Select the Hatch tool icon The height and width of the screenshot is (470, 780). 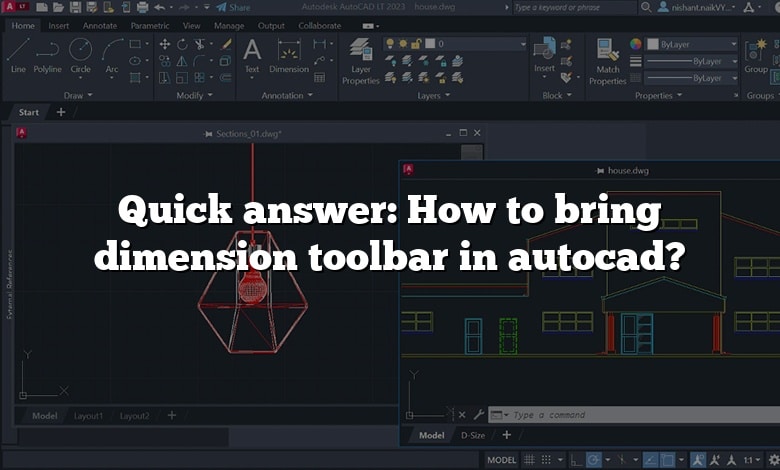(x=135, y=77)
